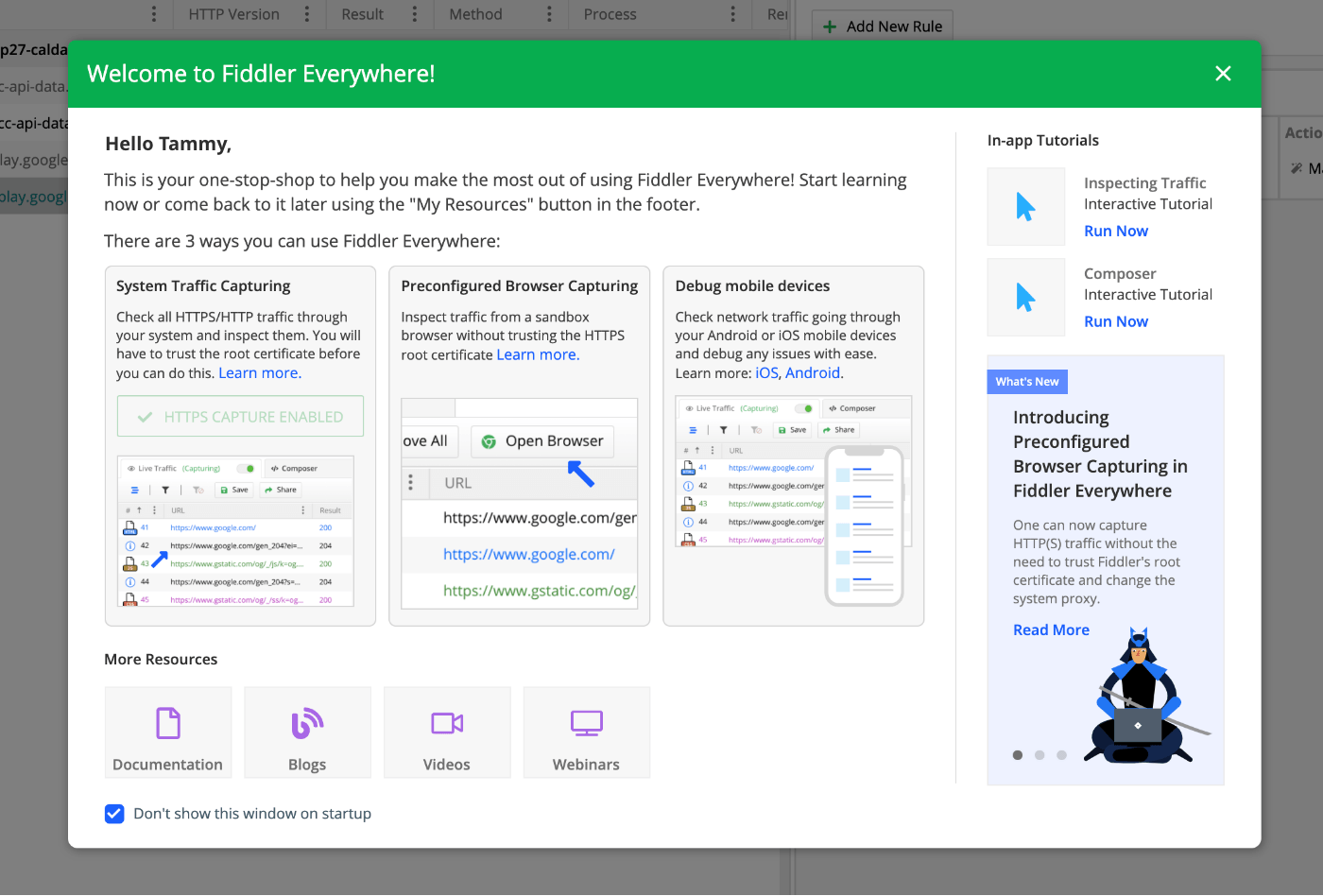Click the Inspecting Traffic tutorial title

pyautogui.click(x=1145, y=183)
